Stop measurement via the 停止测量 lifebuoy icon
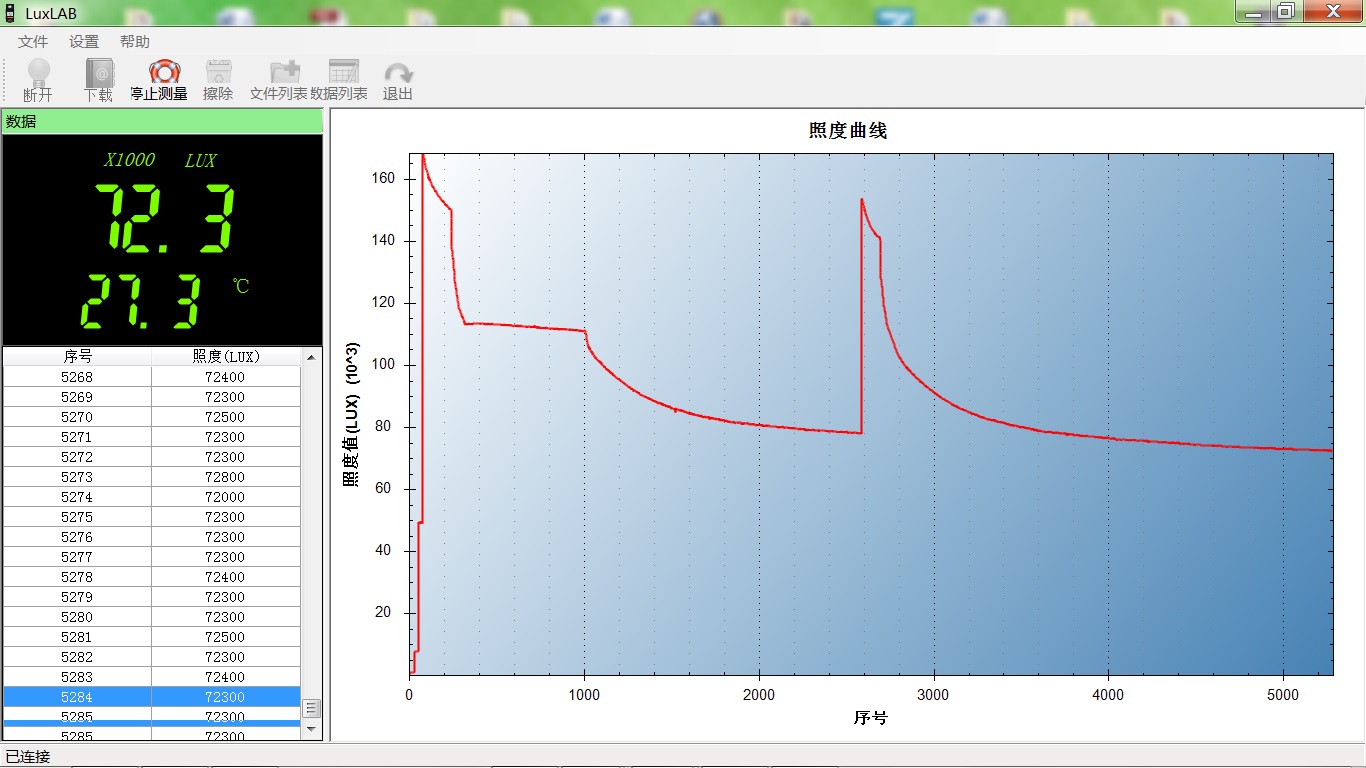Viewport: 1366px width, 768px height. [163, 73]
